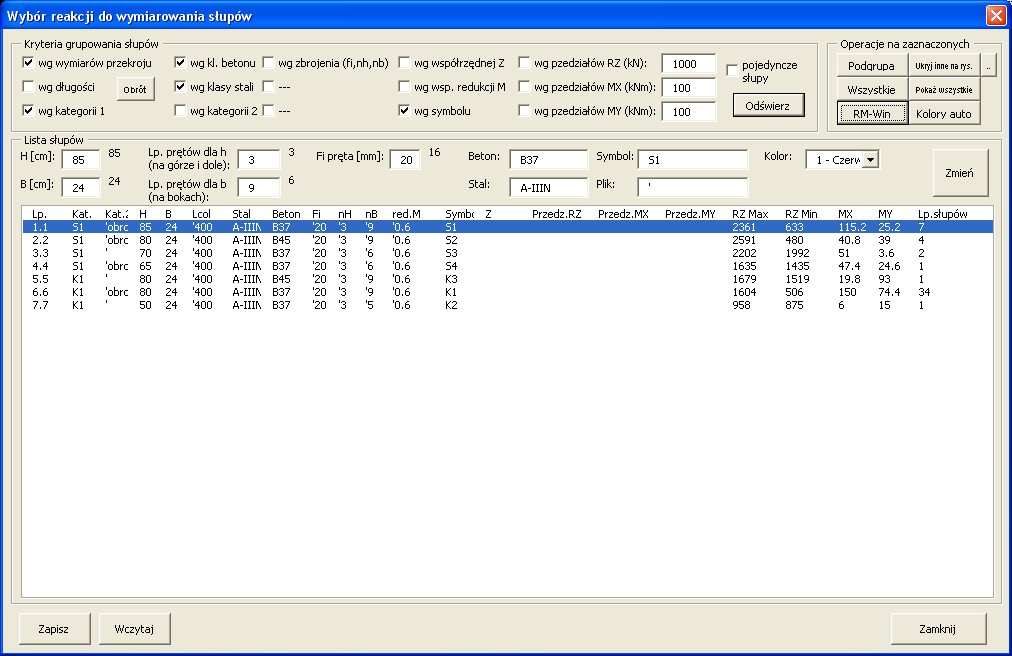This screenshot has height=656, width=1012.
Task: Enable 'wg przedziałów RZ (kN)' checkbox
Action: (x=525, y=63)
